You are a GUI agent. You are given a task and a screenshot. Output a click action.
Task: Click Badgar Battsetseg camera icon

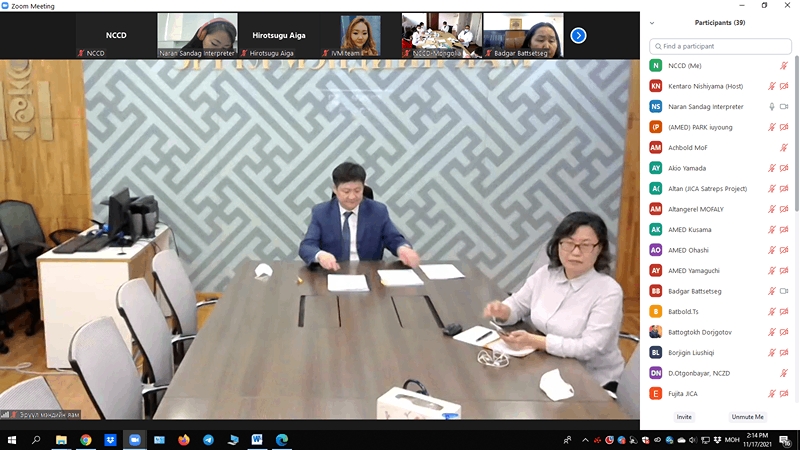click(784, 291)
